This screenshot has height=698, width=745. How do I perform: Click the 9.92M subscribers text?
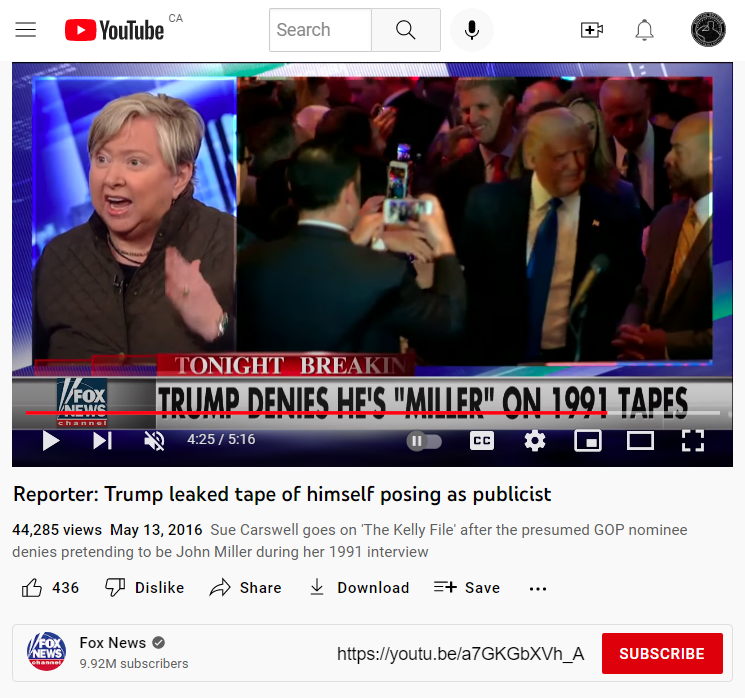pos(134,663)
